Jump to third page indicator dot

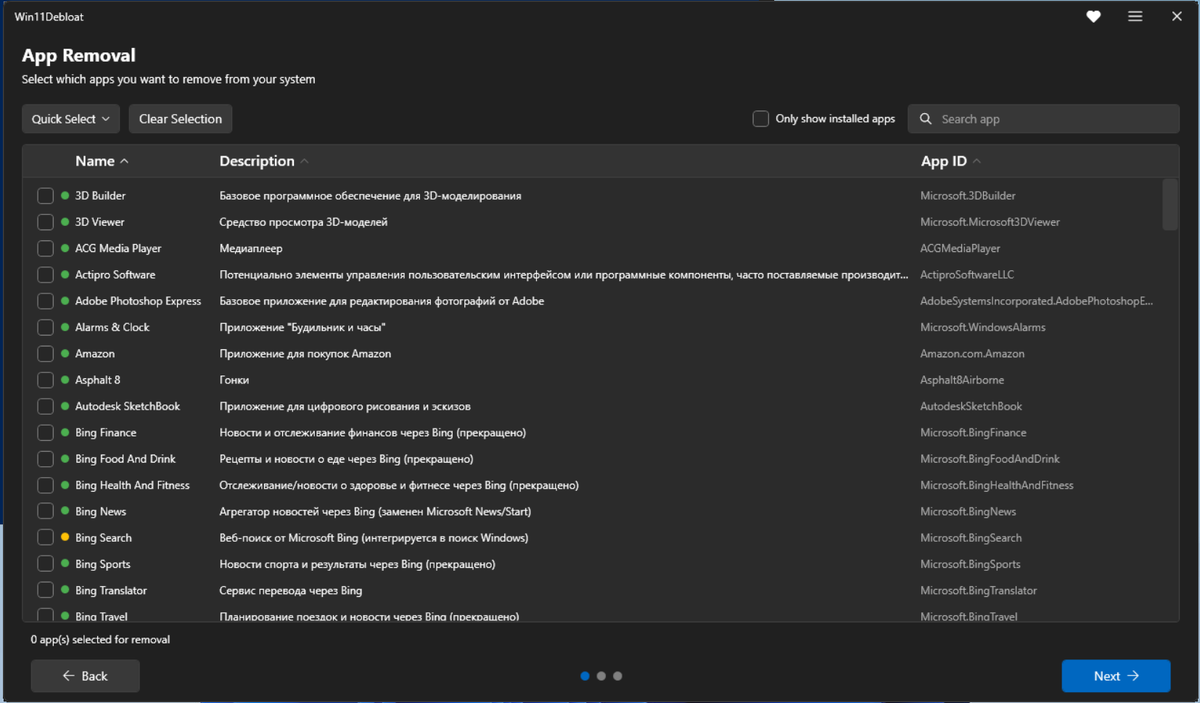pyautogui.click(x=618, y=676)
